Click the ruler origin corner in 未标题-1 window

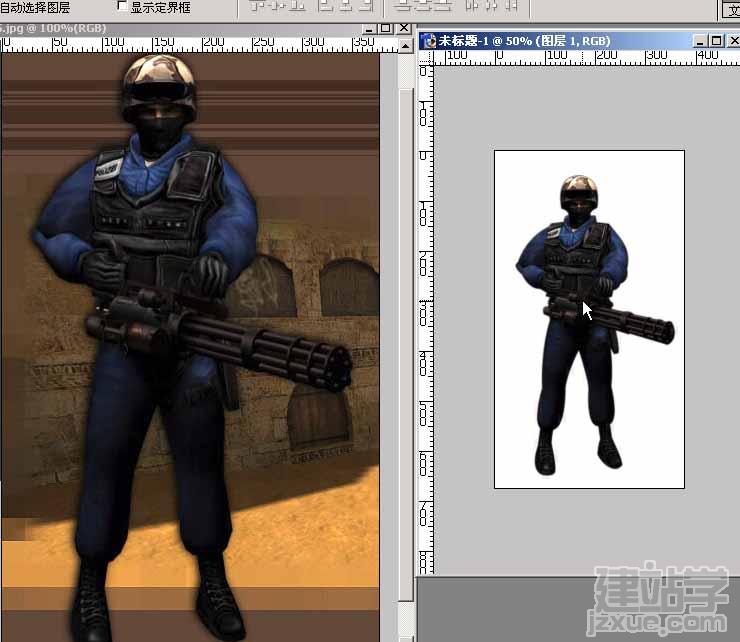pyautogui.click(x=426, y=58)
